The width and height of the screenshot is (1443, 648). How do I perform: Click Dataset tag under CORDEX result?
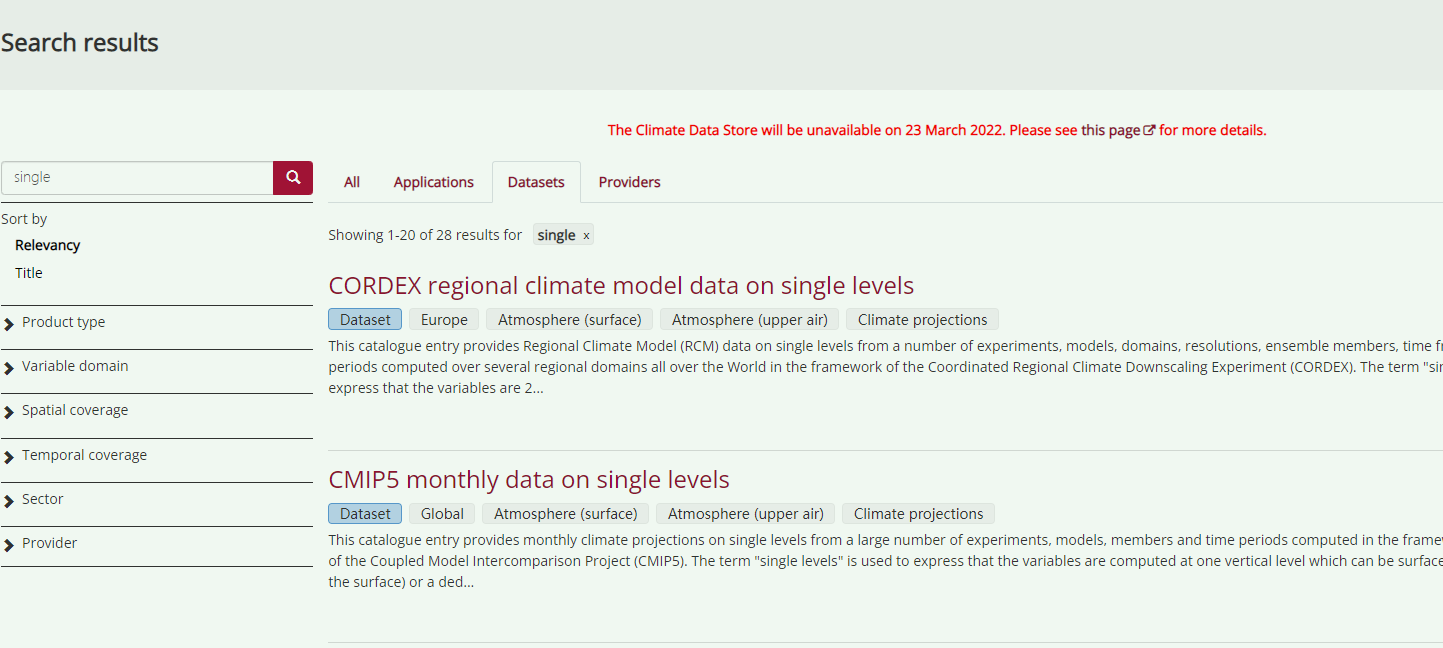pos(365,320)
